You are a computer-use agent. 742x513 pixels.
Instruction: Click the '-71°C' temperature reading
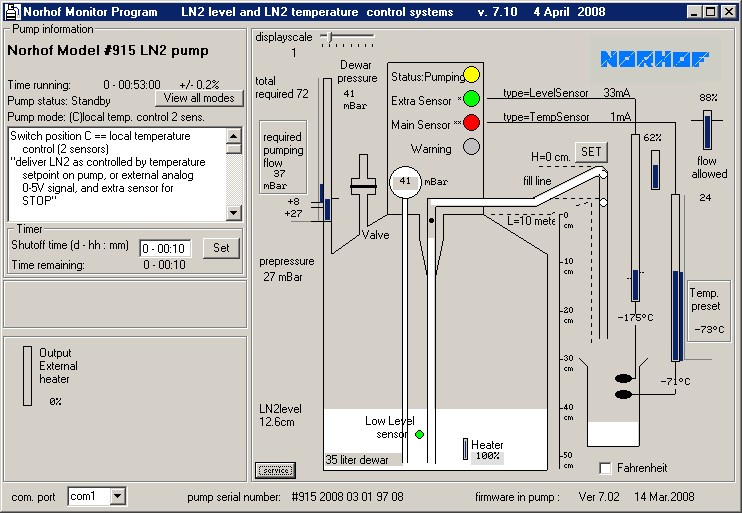(675, 381)
